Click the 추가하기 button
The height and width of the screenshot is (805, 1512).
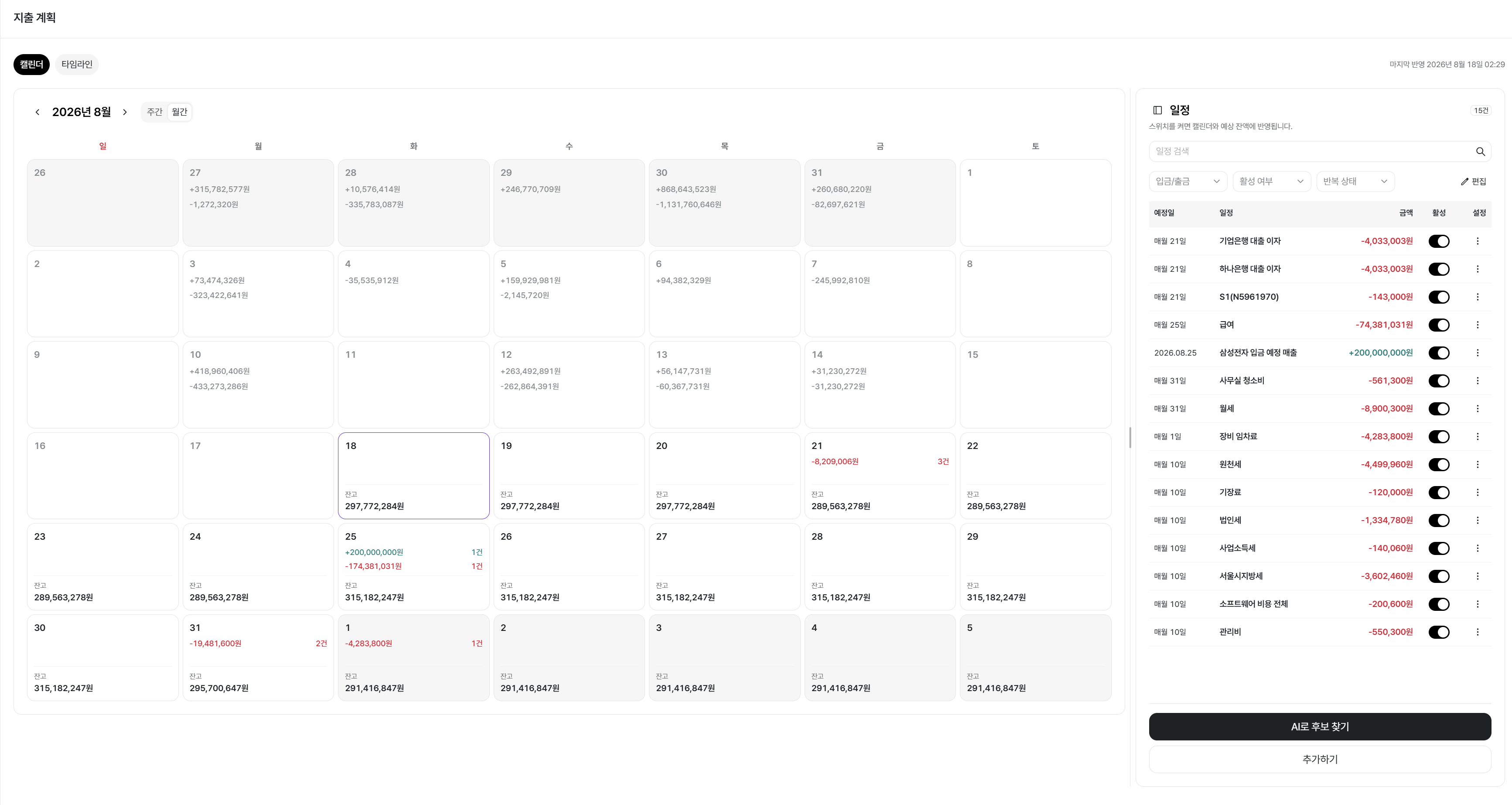pos(1320,760)
